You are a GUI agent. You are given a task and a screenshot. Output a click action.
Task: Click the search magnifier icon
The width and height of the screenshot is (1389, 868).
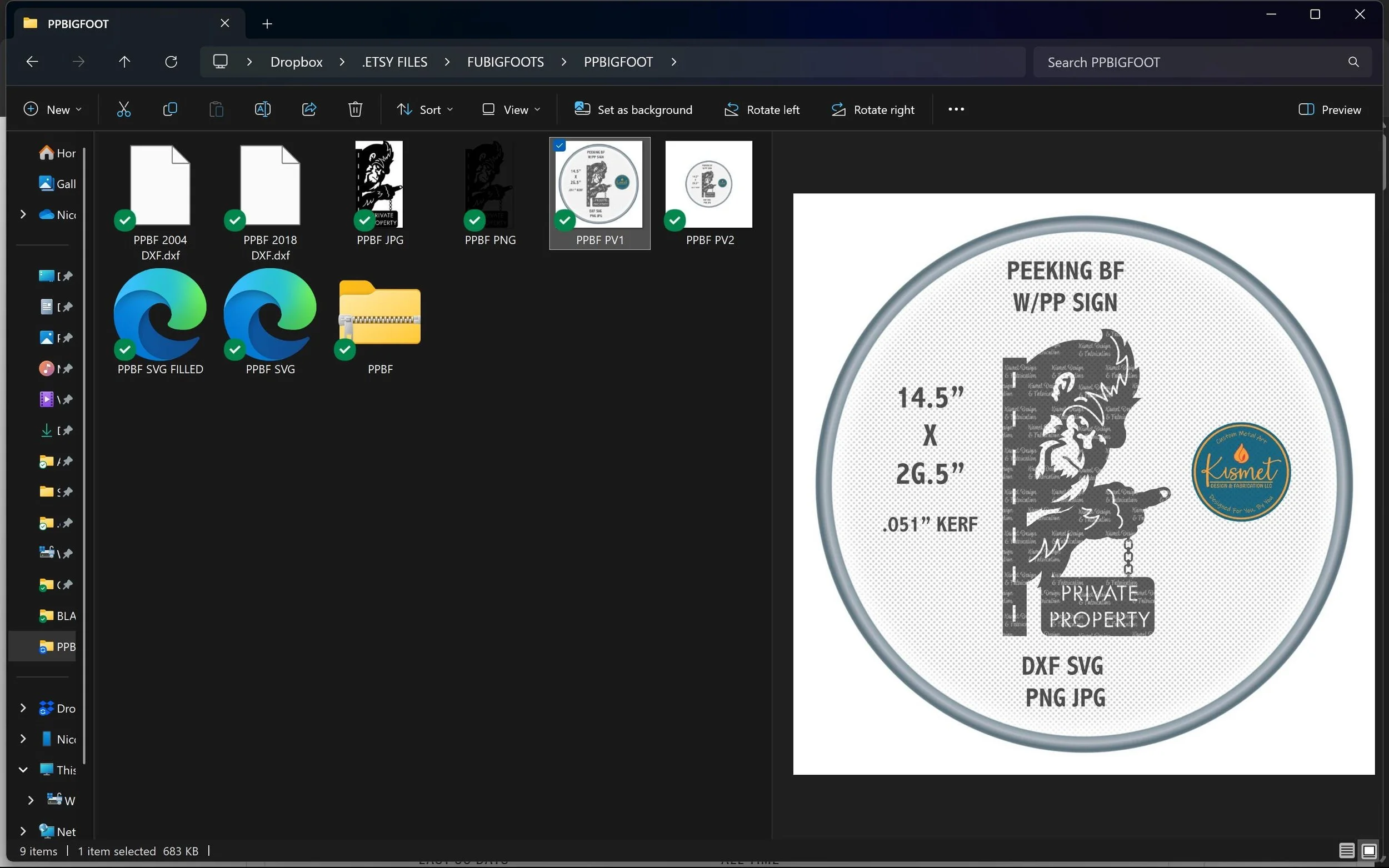pyautogui.click(x=1353, y=62)
